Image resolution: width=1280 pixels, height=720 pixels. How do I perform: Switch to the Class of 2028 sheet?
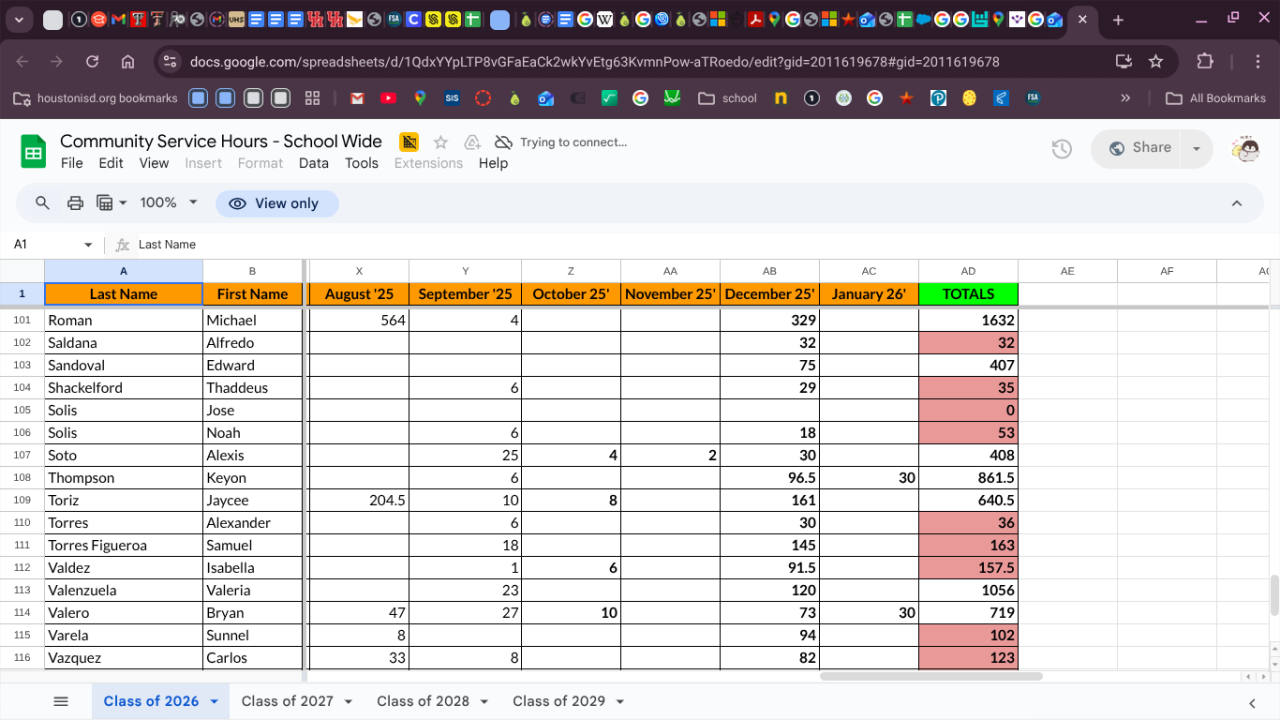click(423, 701)
